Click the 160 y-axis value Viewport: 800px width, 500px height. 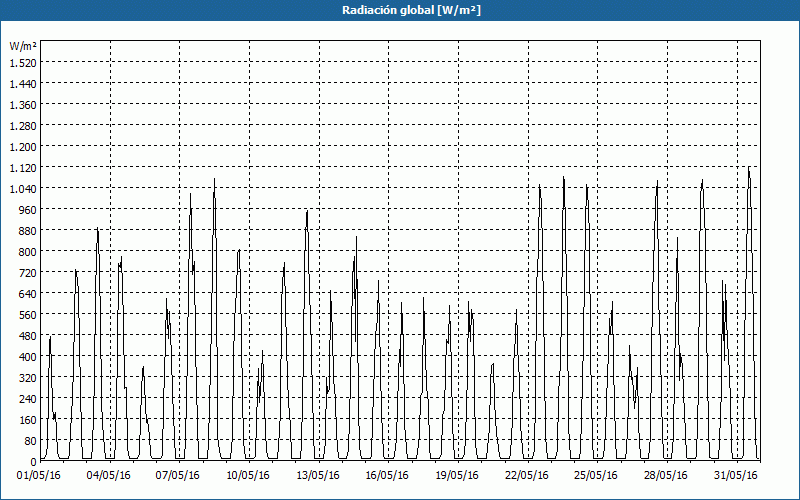point(28,420)
